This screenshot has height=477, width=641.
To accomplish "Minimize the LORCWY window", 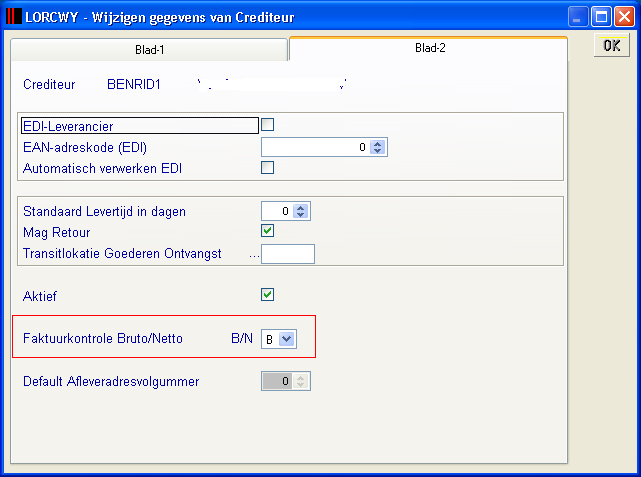I will point(578,17).
